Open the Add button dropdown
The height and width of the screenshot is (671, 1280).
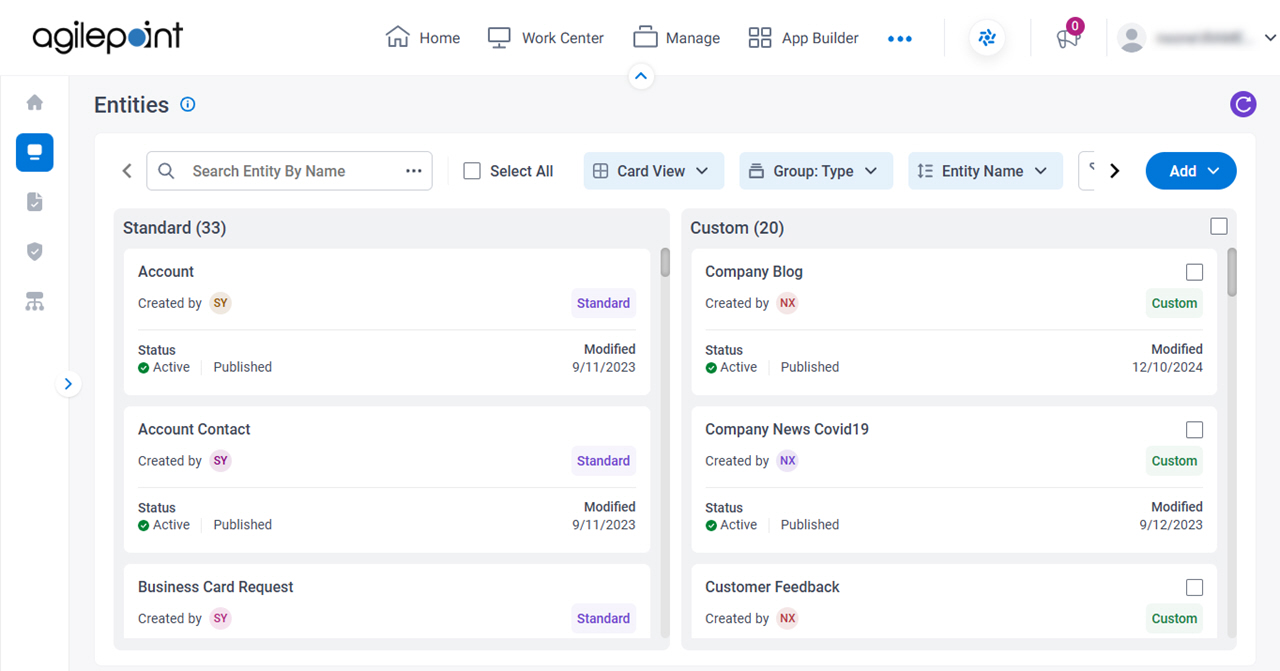(x=1191, y=171)
